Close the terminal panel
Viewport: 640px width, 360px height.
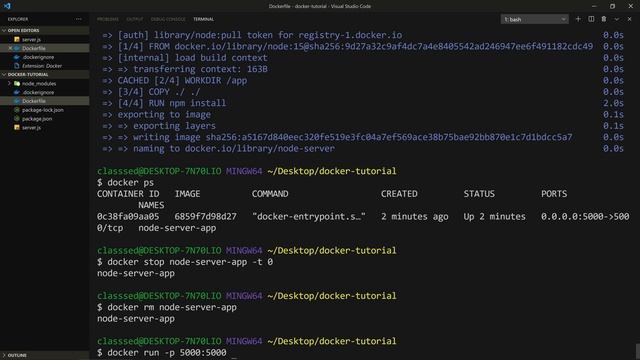coord(629,19)
